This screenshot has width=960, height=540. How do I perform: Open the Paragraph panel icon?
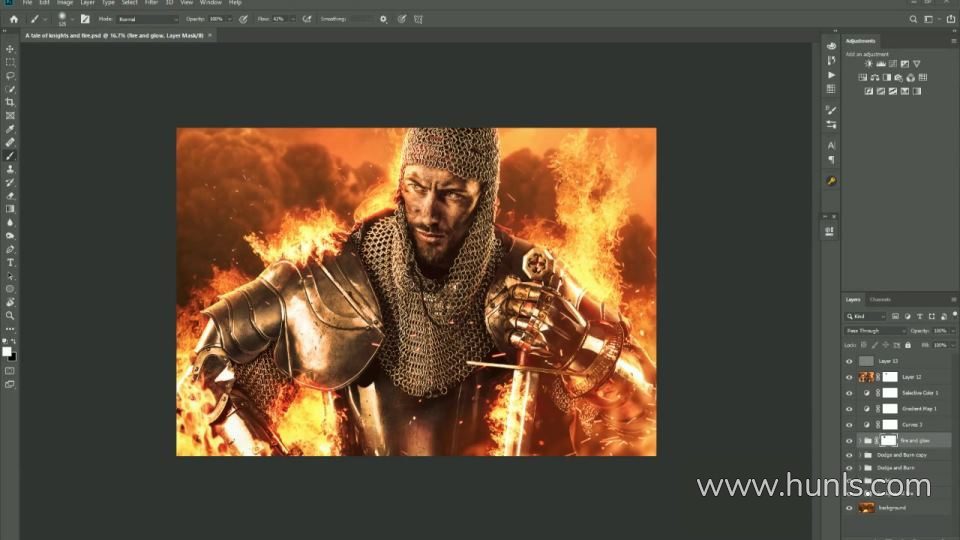831,160
